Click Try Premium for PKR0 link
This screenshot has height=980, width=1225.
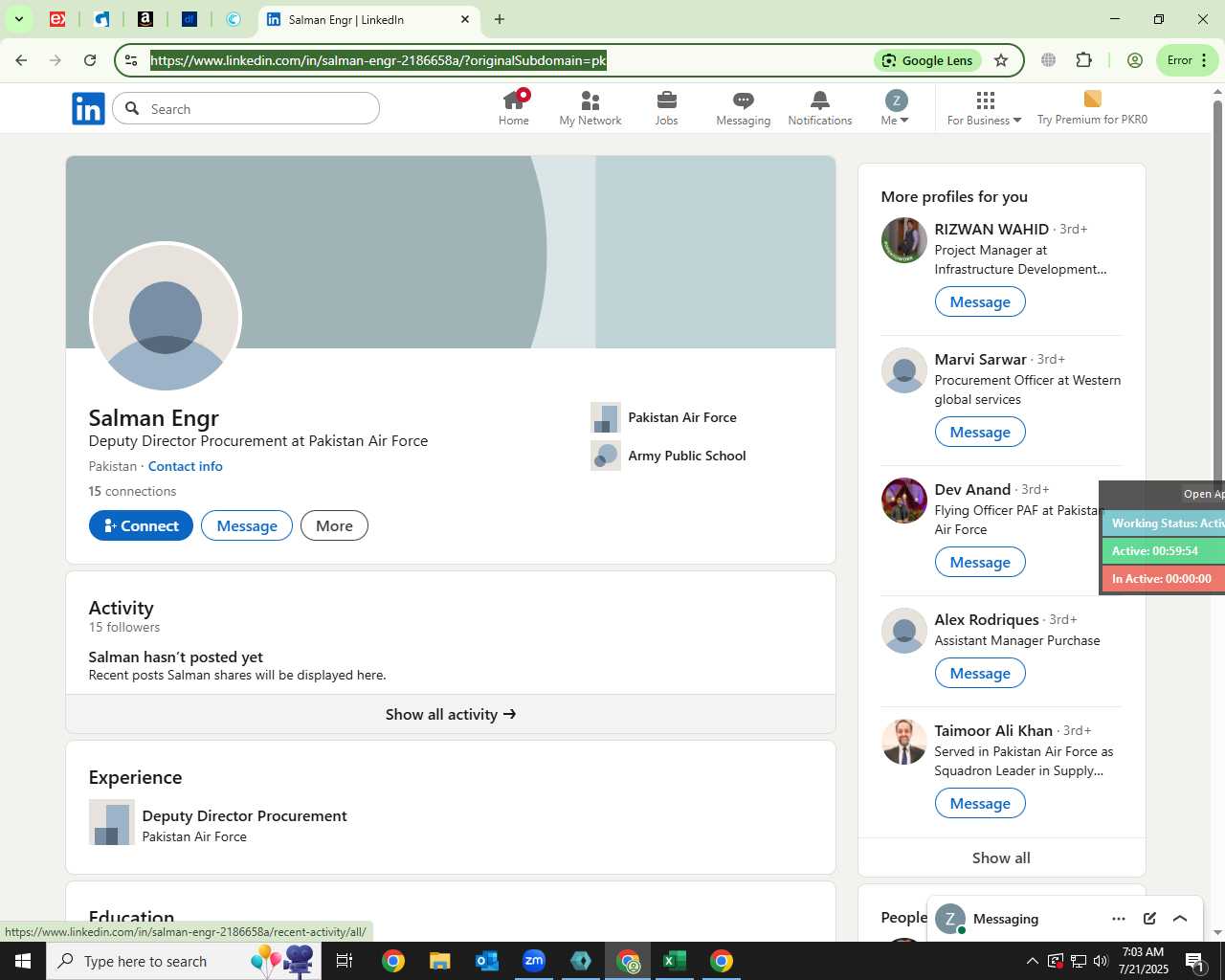(x=1092, y=108)
